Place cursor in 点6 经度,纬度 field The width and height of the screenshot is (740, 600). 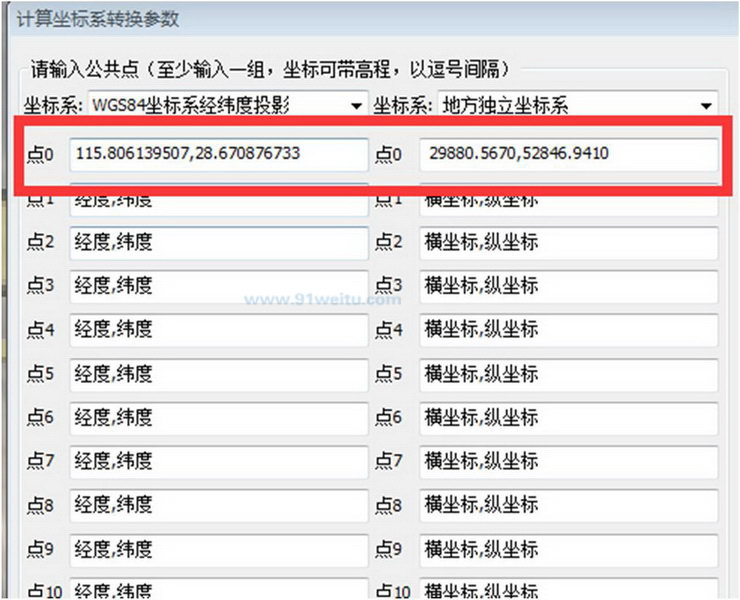[219, 418]
